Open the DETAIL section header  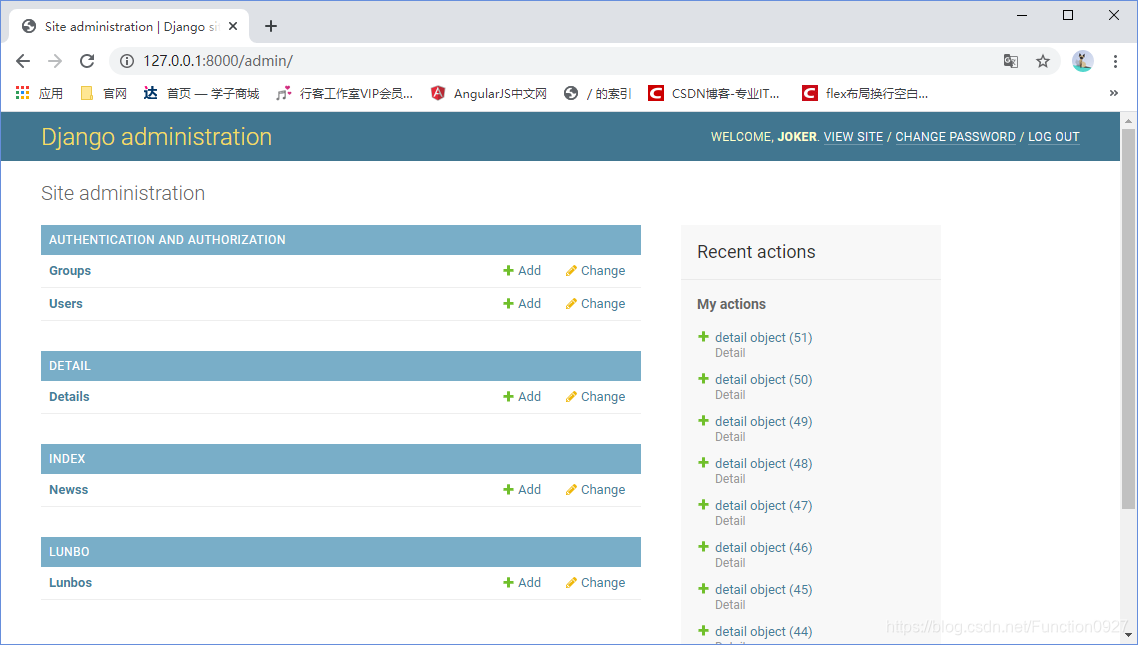(x=70, y=366)
